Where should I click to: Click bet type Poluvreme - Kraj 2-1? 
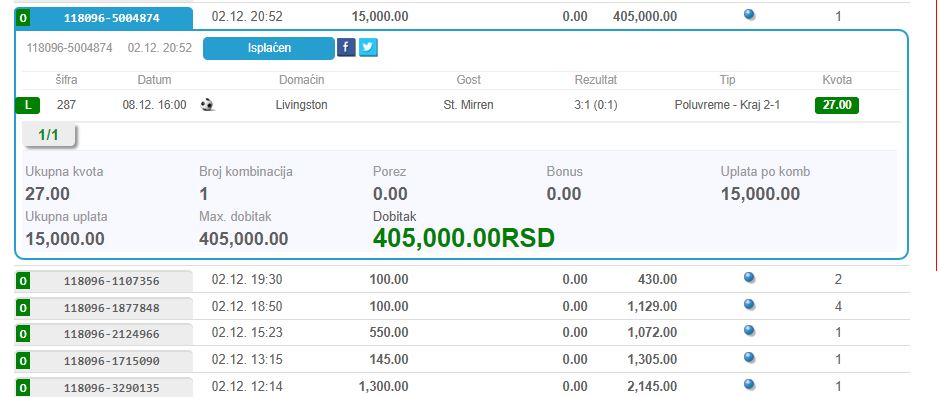[x=727, y=105]
